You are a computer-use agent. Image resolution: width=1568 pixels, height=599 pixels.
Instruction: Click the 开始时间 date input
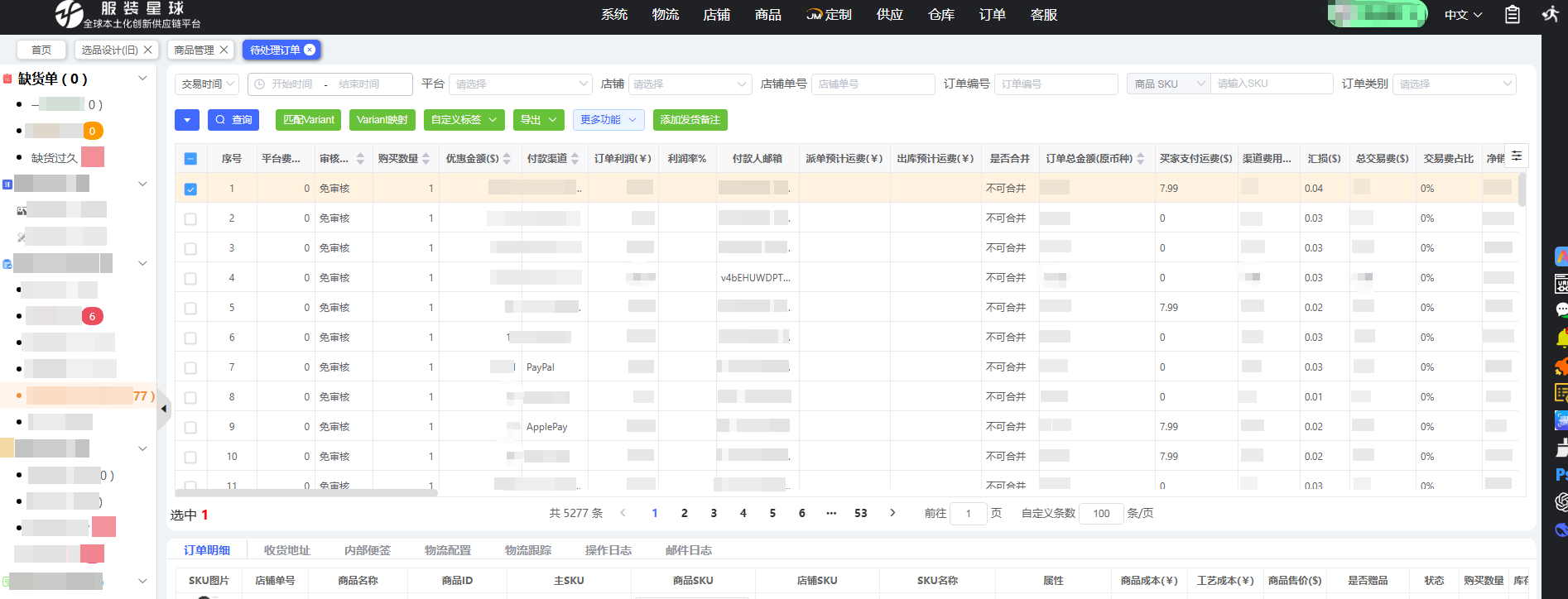[292, 84]
